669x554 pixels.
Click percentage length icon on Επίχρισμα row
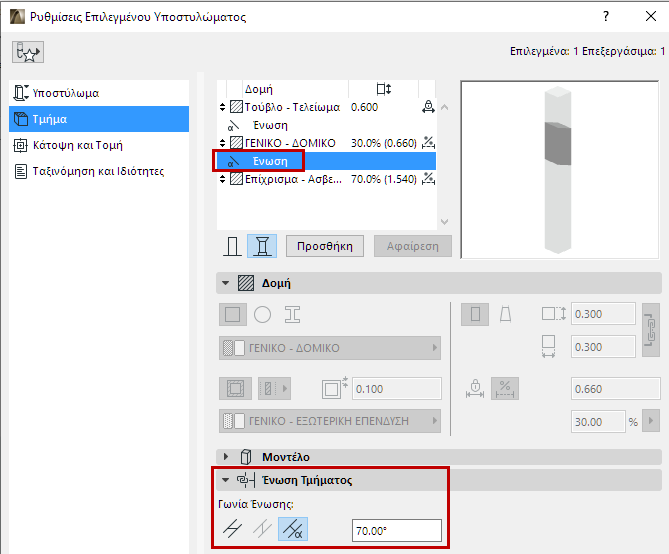[x=428, y=179]
